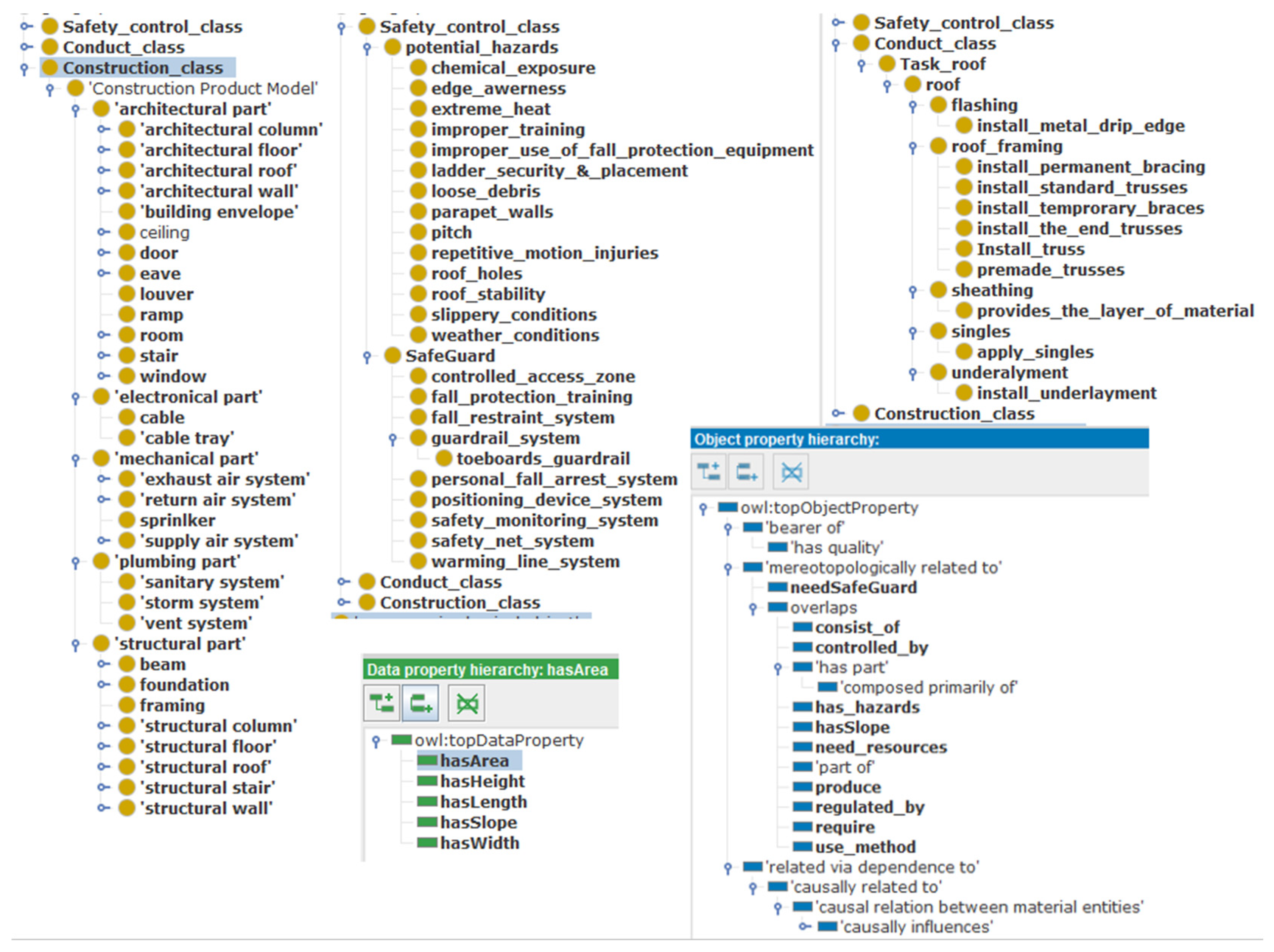Select the Construction_class highlighted item

142,68
